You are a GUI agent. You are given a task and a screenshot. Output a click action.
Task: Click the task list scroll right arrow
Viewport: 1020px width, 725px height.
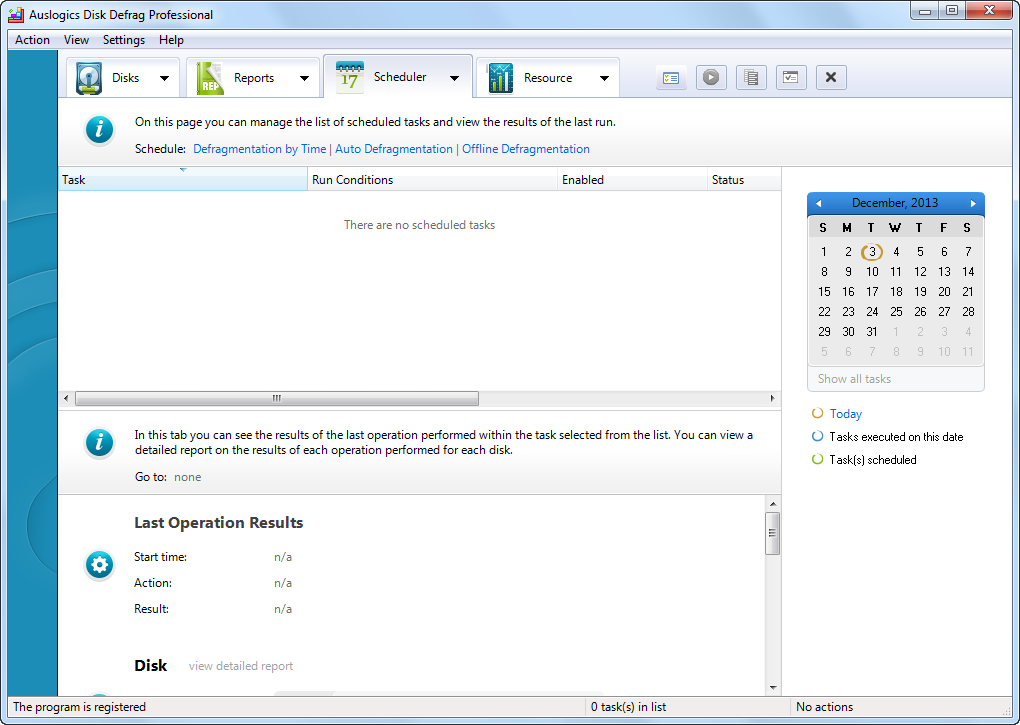[772, 398]
